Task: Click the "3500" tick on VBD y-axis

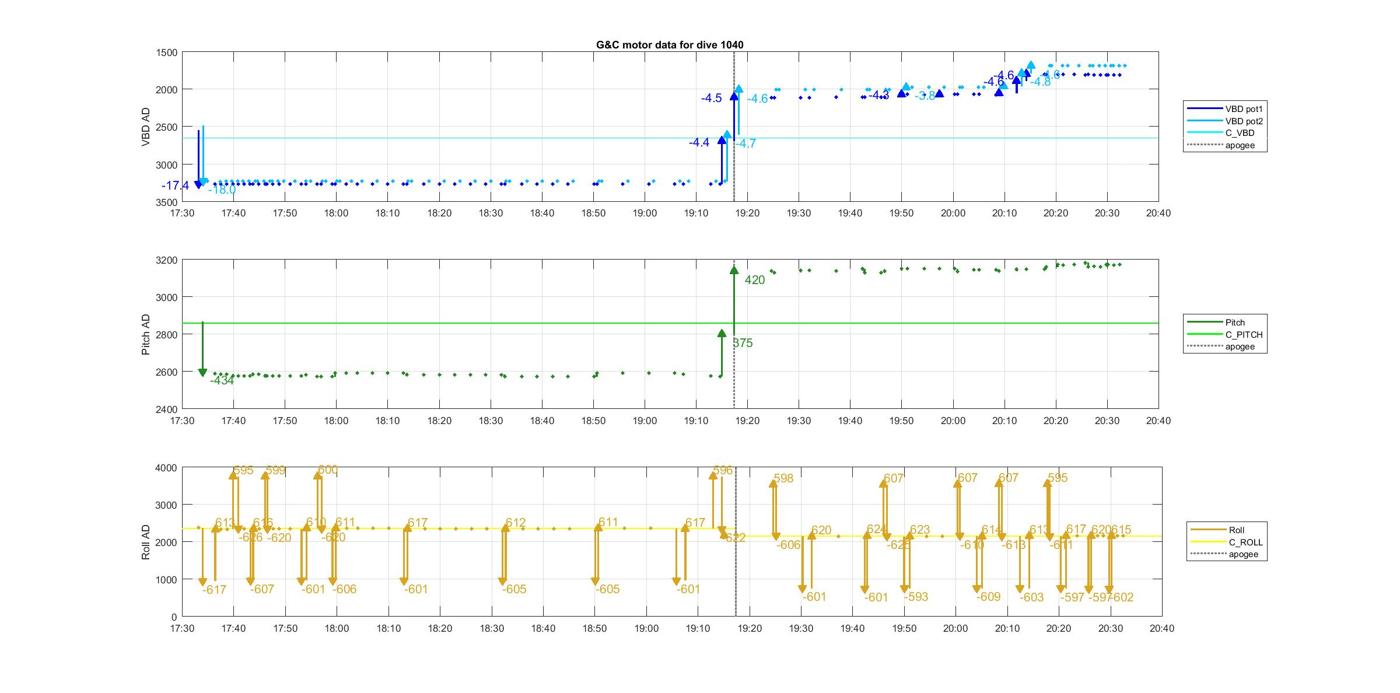Action: coord(167,202)
